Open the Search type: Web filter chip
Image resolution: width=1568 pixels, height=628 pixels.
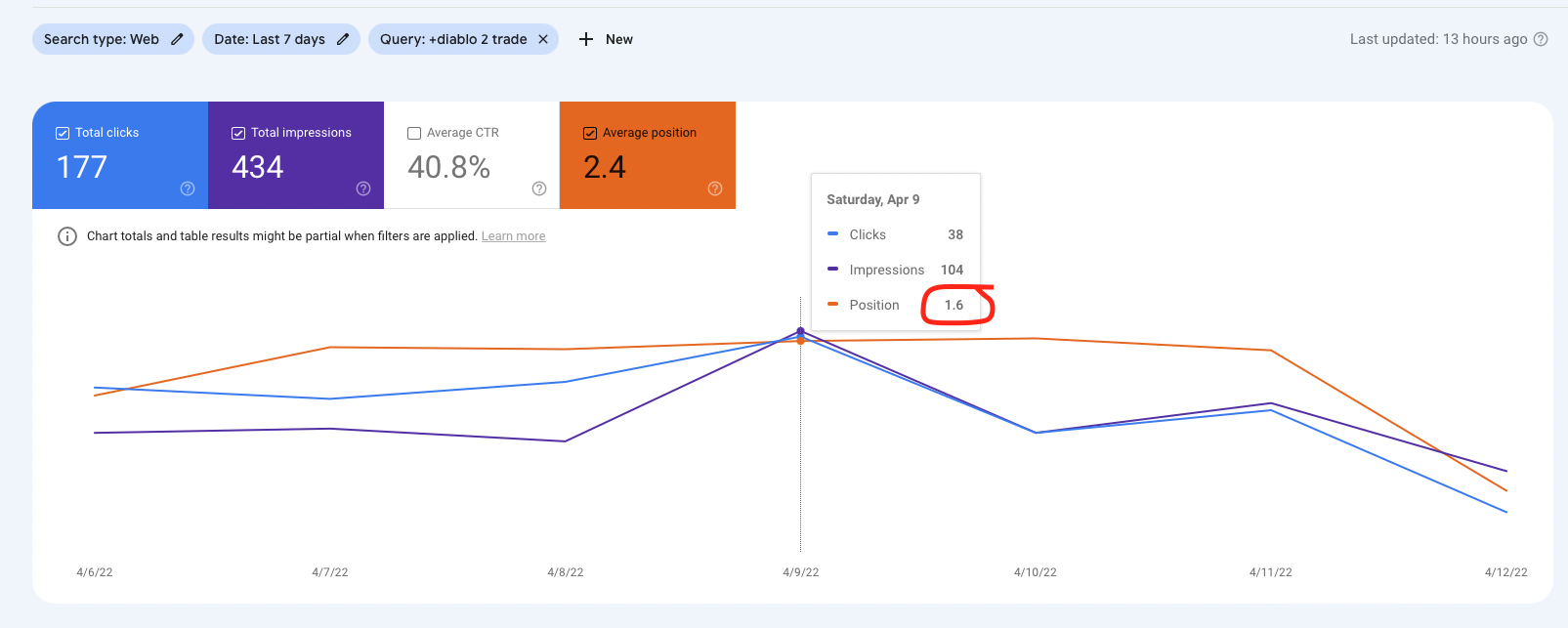[x=101, y=39]
